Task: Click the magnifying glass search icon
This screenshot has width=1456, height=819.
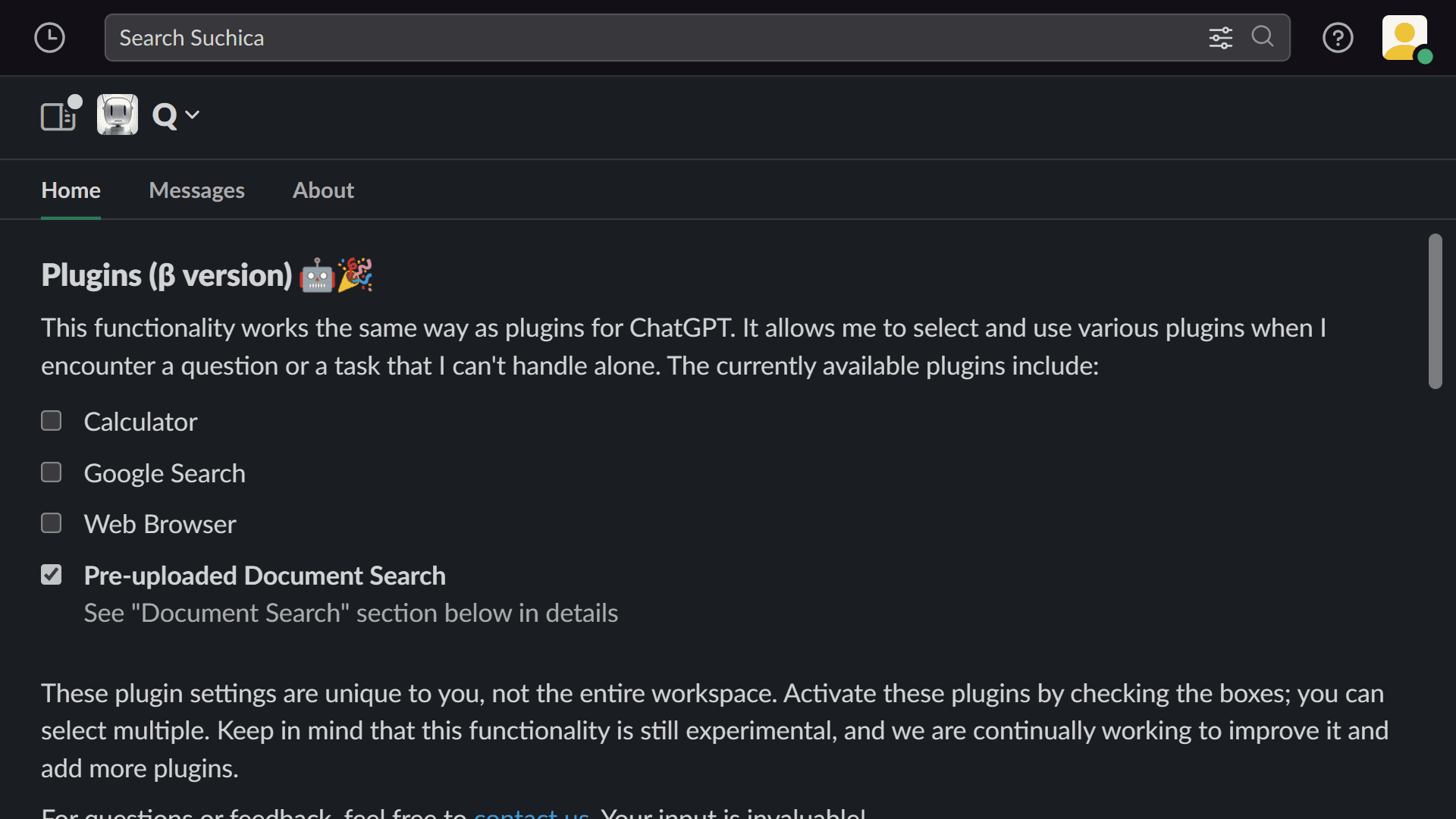Action: coord(1263,37)
